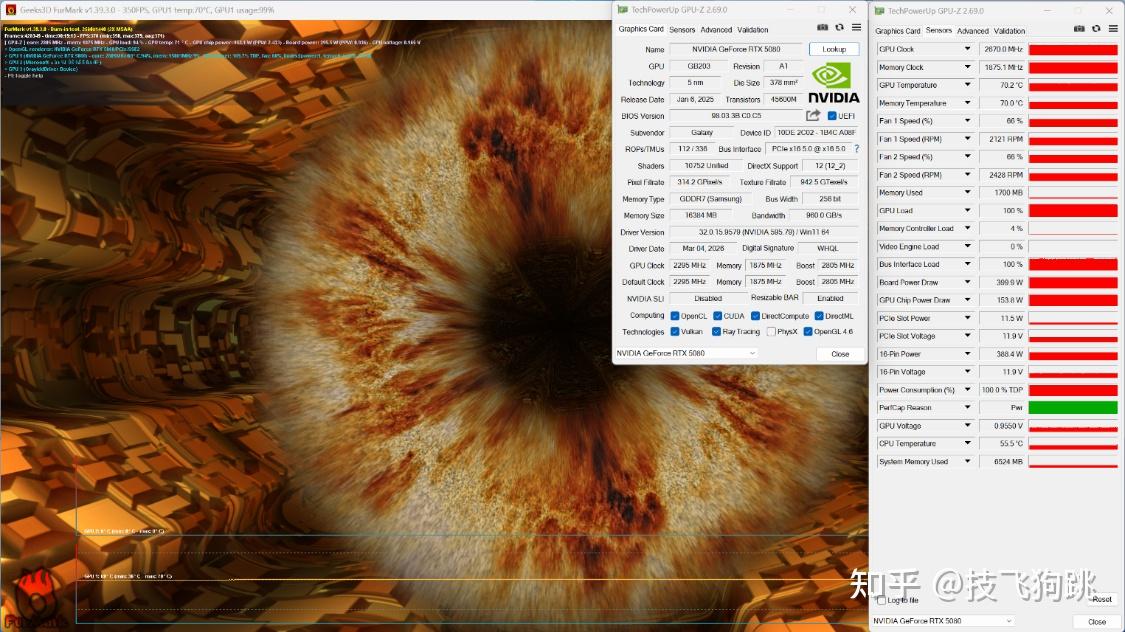Screen dimensions: 1125x632
Task: Click GPU-Z app icon in Sensors window title
Action: pos(879,11)
